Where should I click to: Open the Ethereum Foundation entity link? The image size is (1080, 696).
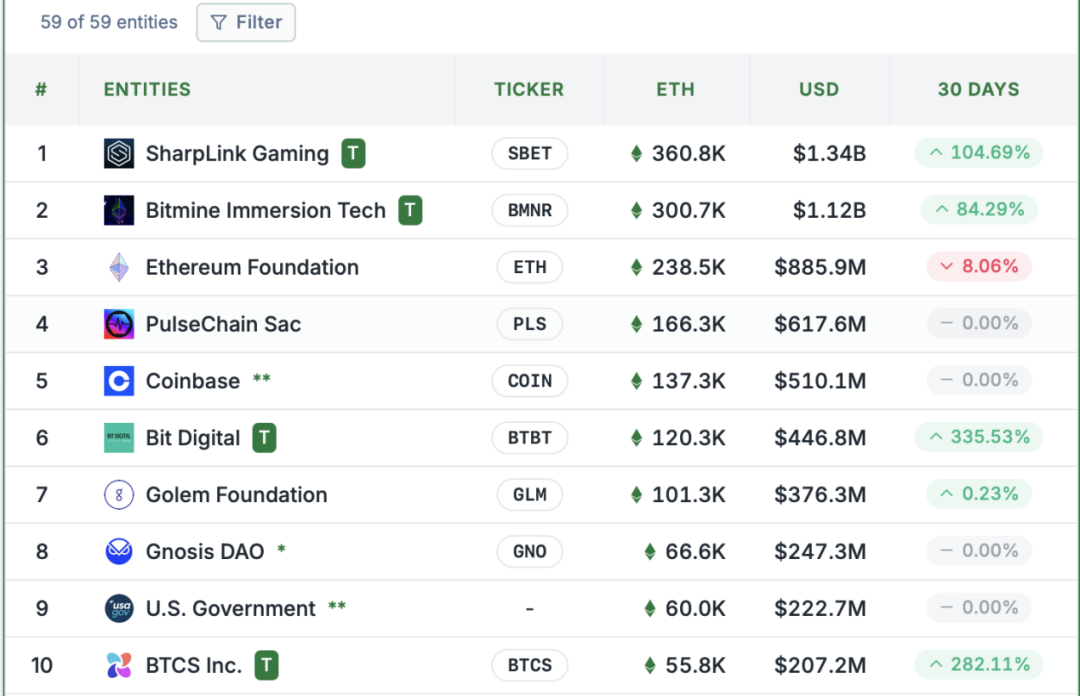tap(252, 268)
